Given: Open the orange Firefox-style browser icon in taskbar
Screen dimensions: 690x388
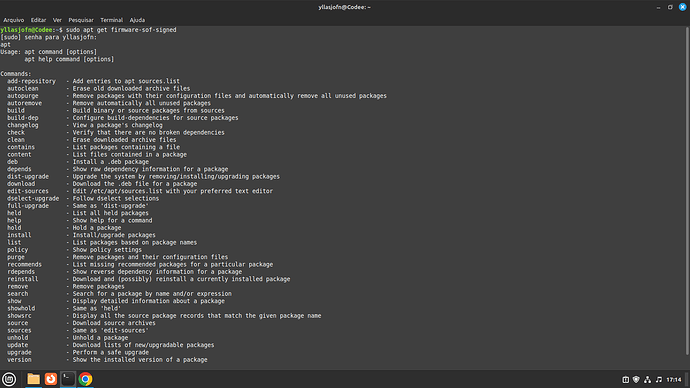Looking at the screenshot, I should point(51,379).
